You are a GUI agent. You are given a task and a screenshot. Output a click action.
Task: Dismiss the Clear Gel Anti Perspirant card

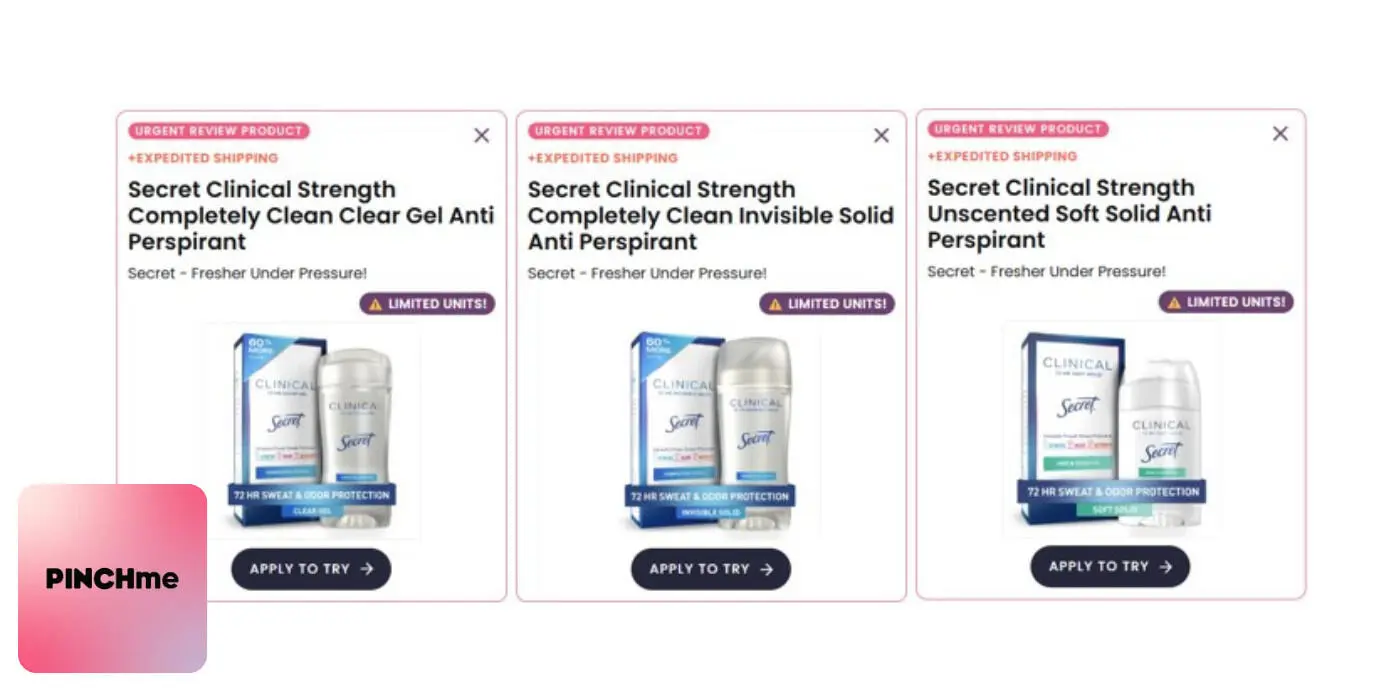pyautogui.click(x=482, y=135)
